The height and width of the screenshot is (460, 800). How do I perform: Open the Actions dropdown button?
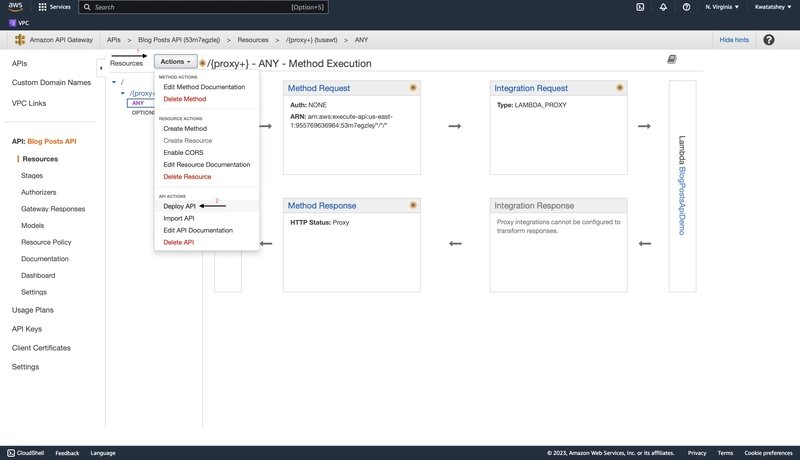[176, 62]
